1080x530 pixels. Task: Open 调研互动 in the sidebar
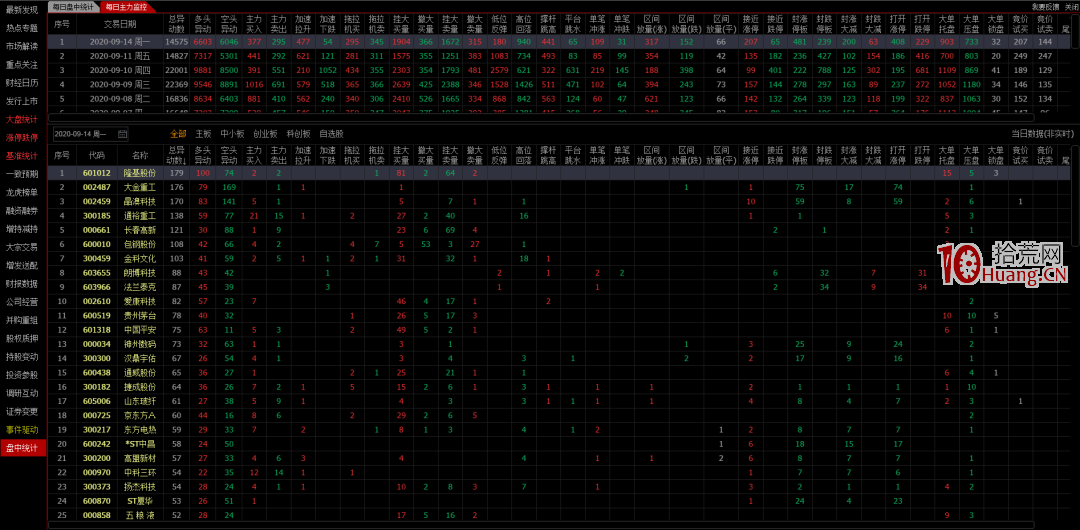[x=23, y=393]
